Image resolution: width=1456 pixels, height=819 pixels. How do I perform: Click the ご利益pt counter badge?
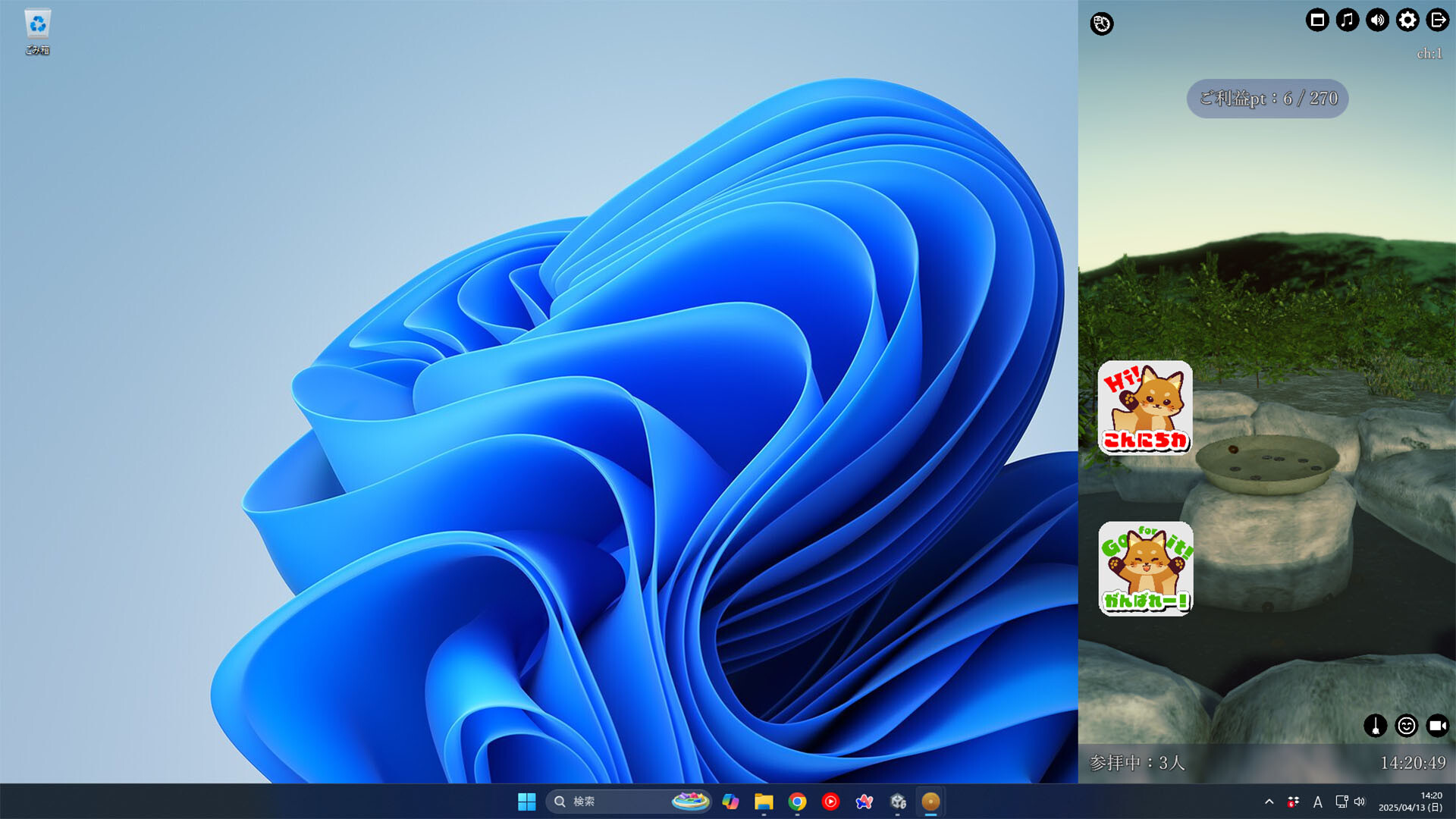click(1267, 99)
